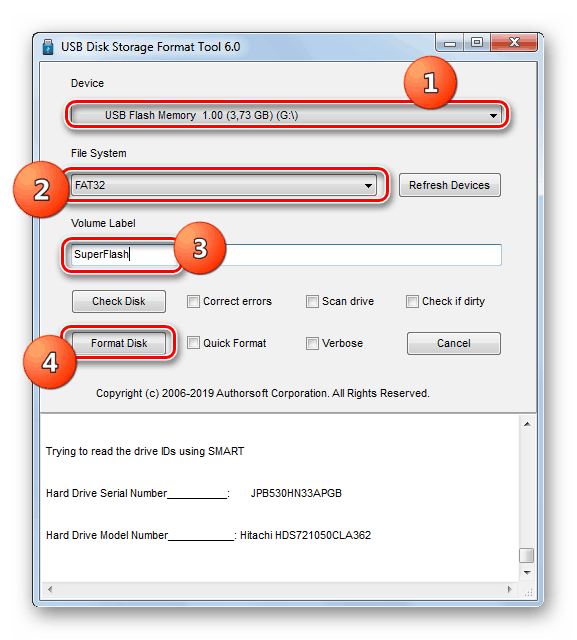Click the USB drive app icon in title bar
This screenshot has height=640, width=577.
coord(48,47)
